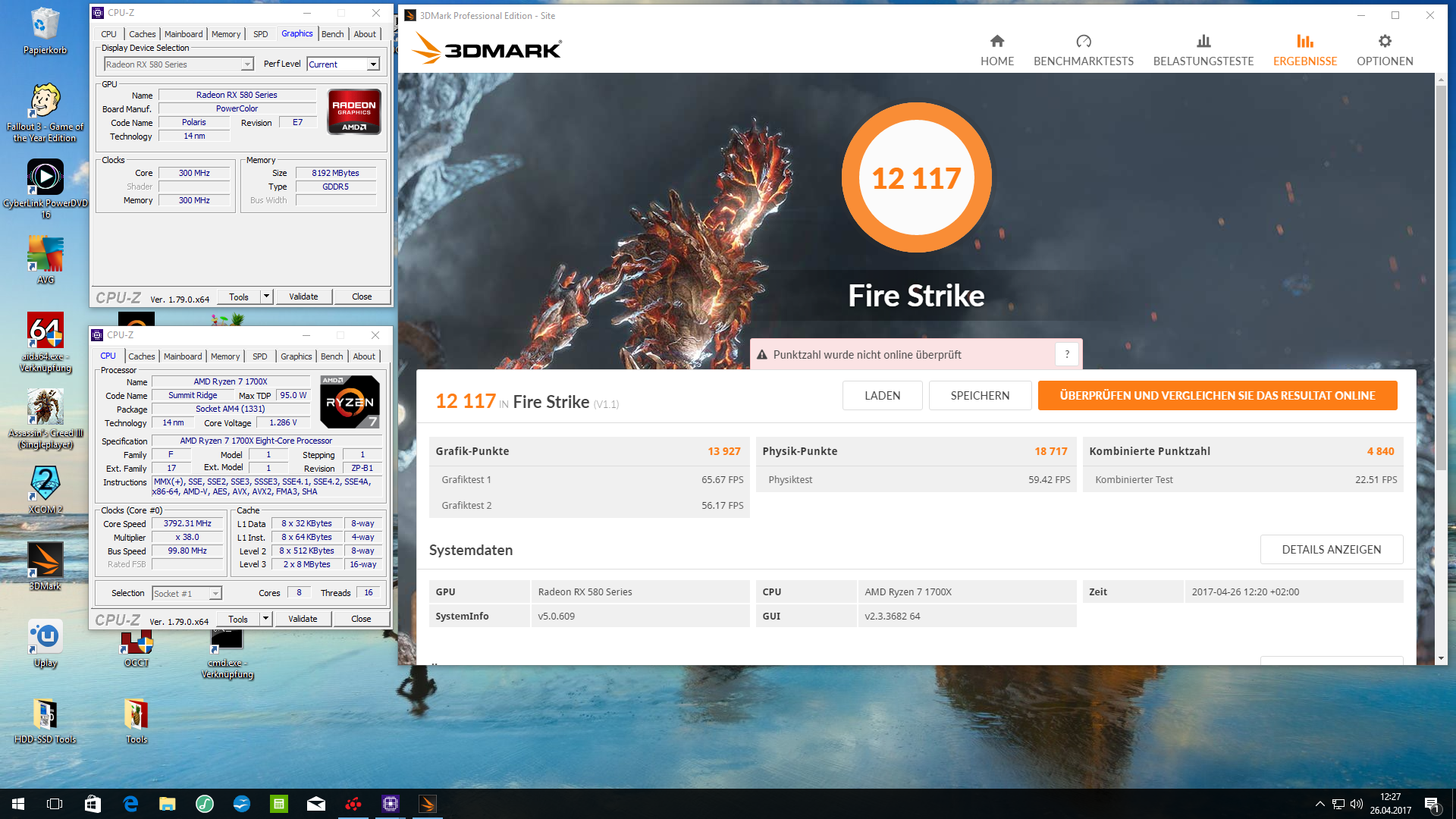Open the Tools dropdown arrow in the lower CPU-Z window
The width and height of the screenshot is (1456, 819).
pos(265,619)
